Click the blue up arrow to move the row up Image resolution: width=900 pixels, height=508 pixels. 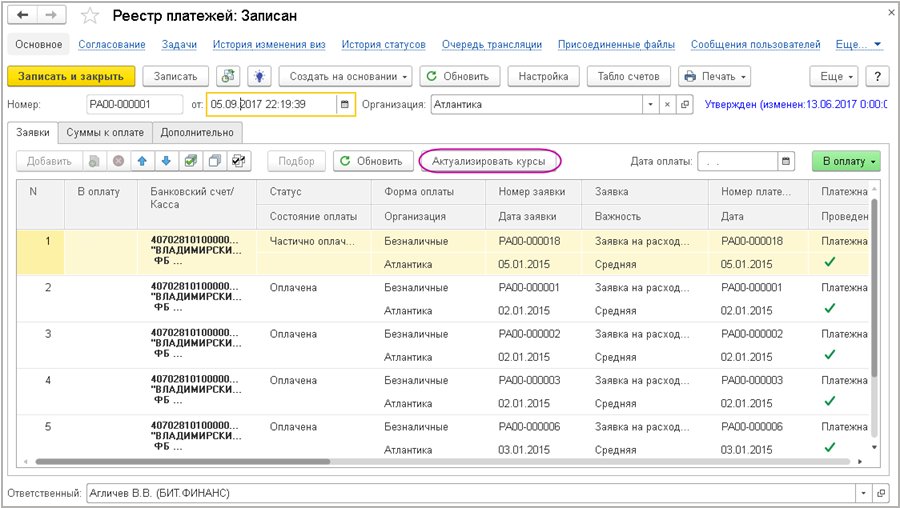pos(141,161)
